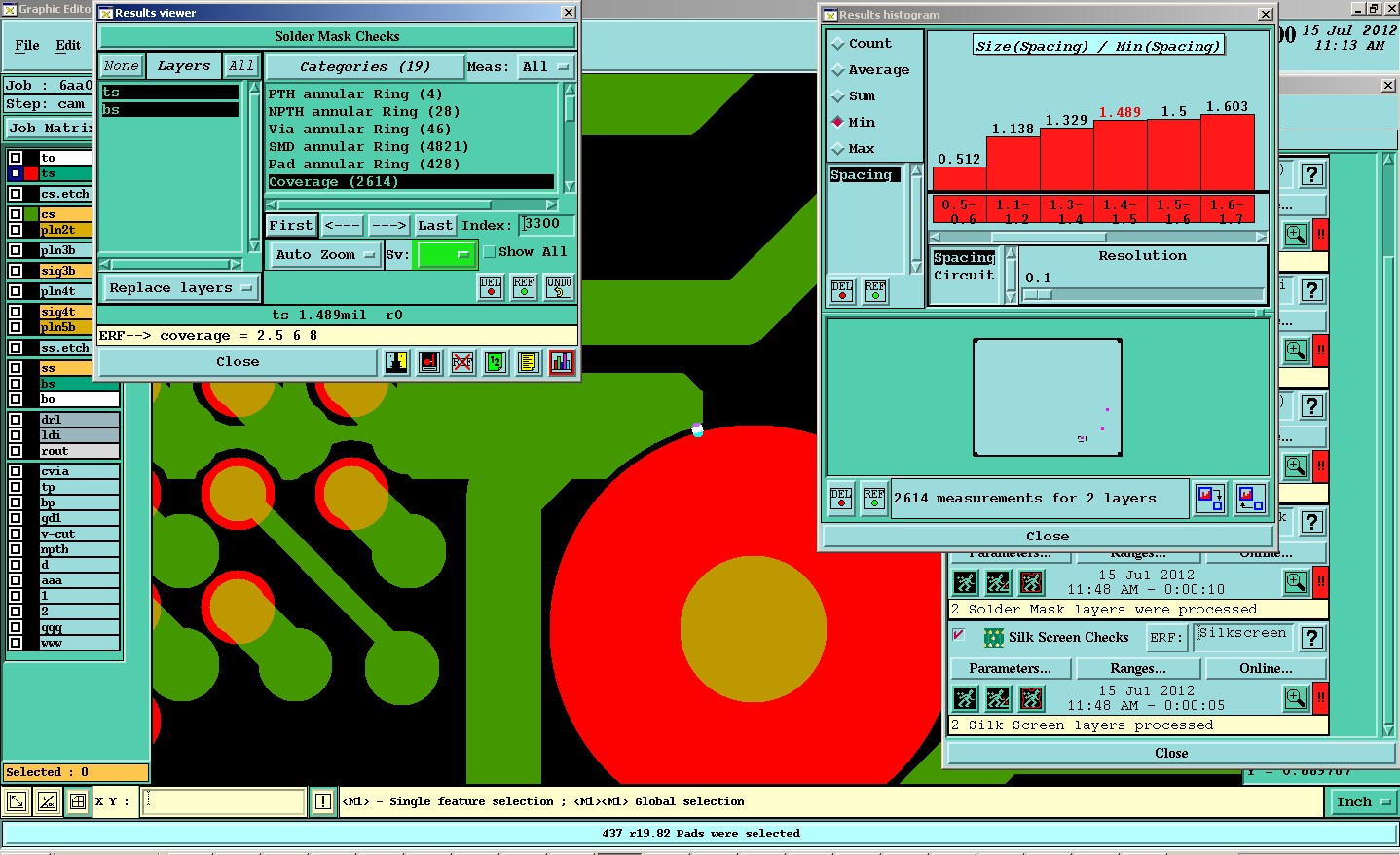The image size is (1400, 855).
Task: Click the 1.4-1.5 red histogram bar
Action: pos(1120,156)
